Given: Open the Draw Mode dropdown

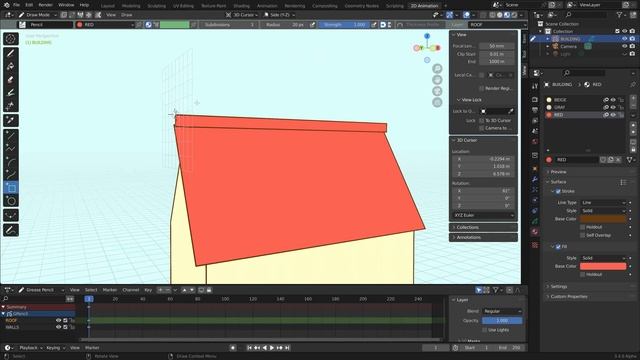Looking at the screenshot, I should [37, 15].
